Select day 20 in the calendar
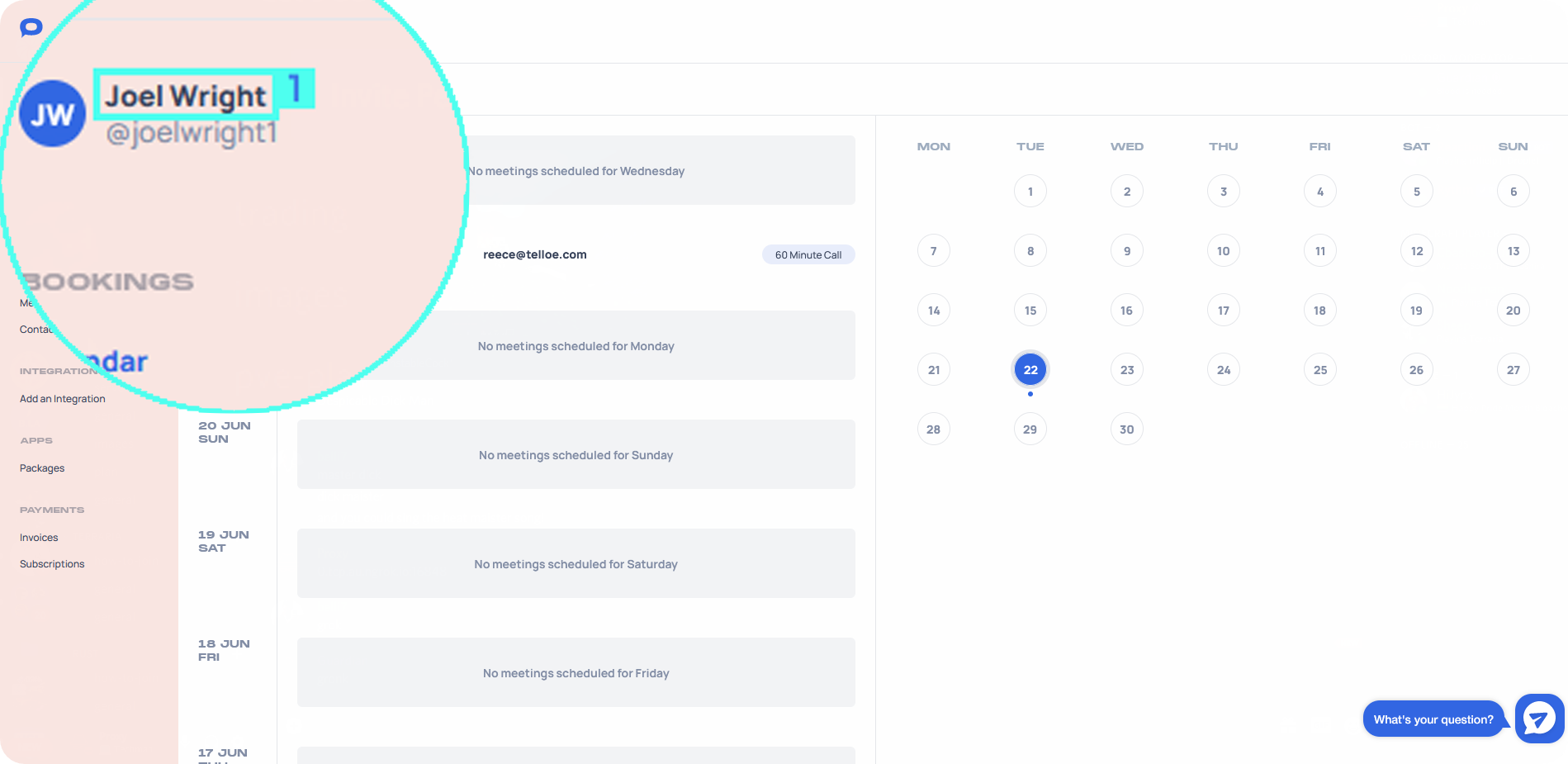This screenshot has width=1568, height=764. (x=1514, y=311)
